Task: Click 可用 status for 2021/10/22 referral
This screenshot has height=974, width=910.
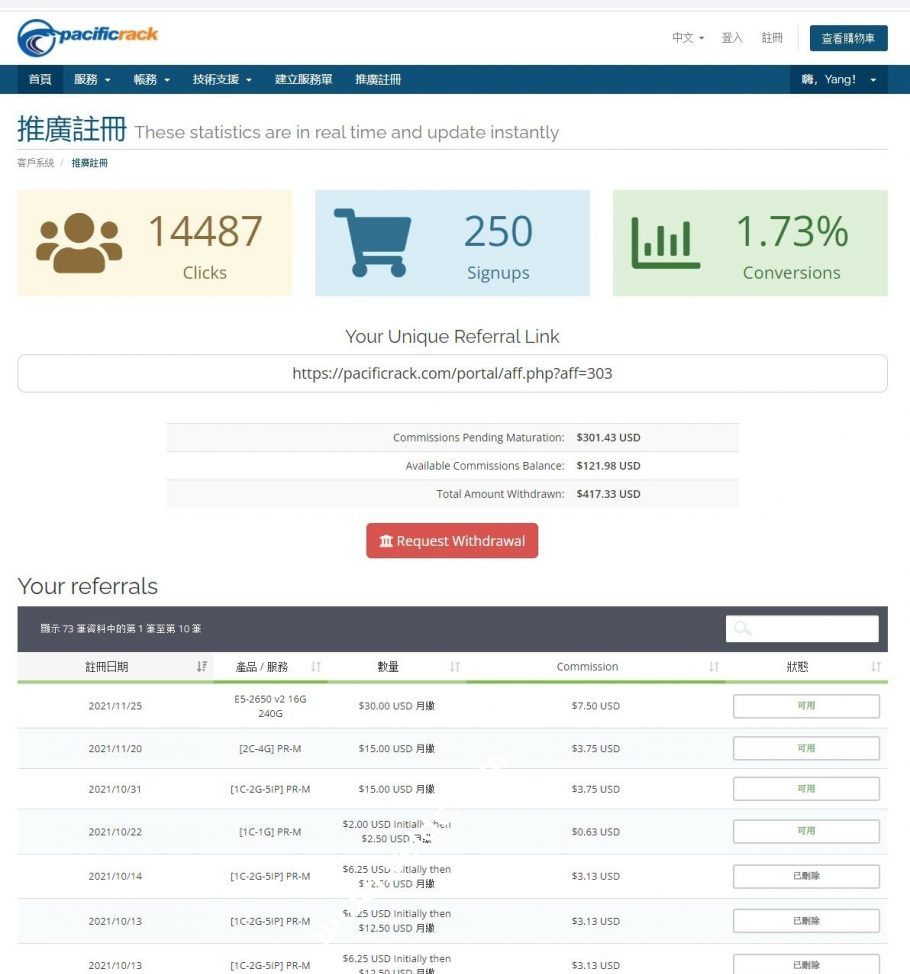Action: click(x=806, y=831)
